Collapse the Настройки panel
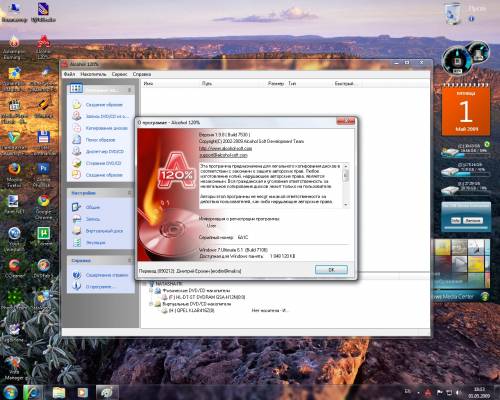 click(130, 193)
